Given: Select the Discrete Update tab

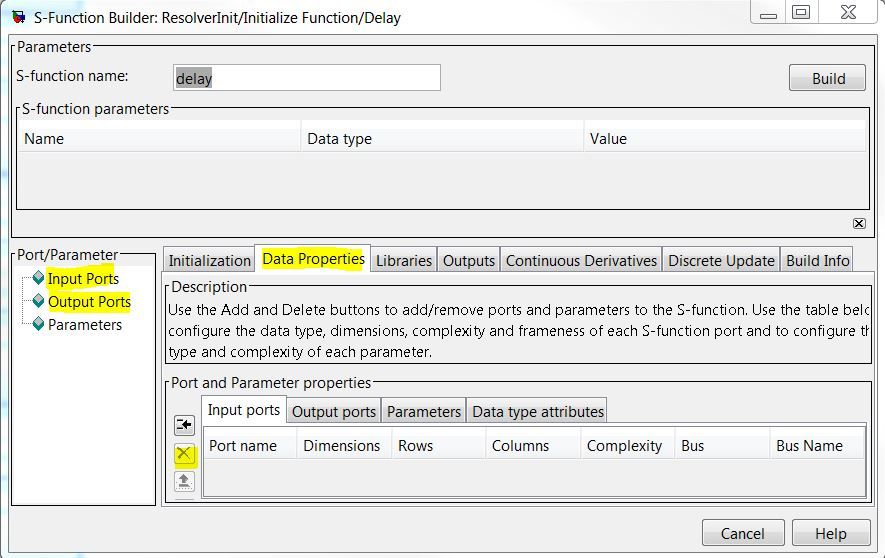Looking at the screenshot, I should (721, 260).
